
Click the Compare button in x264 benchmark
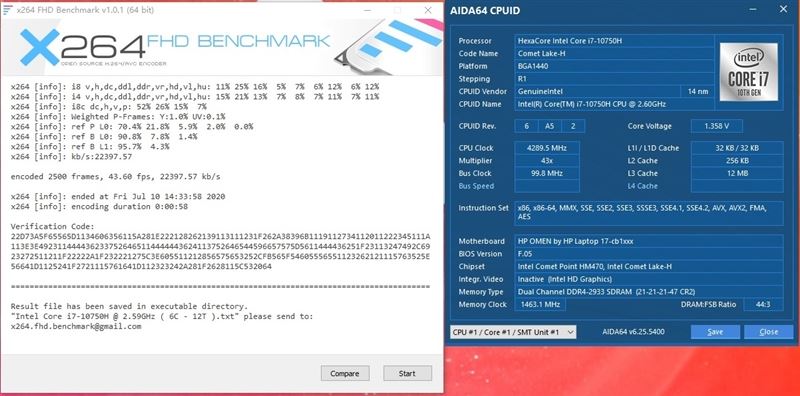tap(344, 373)
